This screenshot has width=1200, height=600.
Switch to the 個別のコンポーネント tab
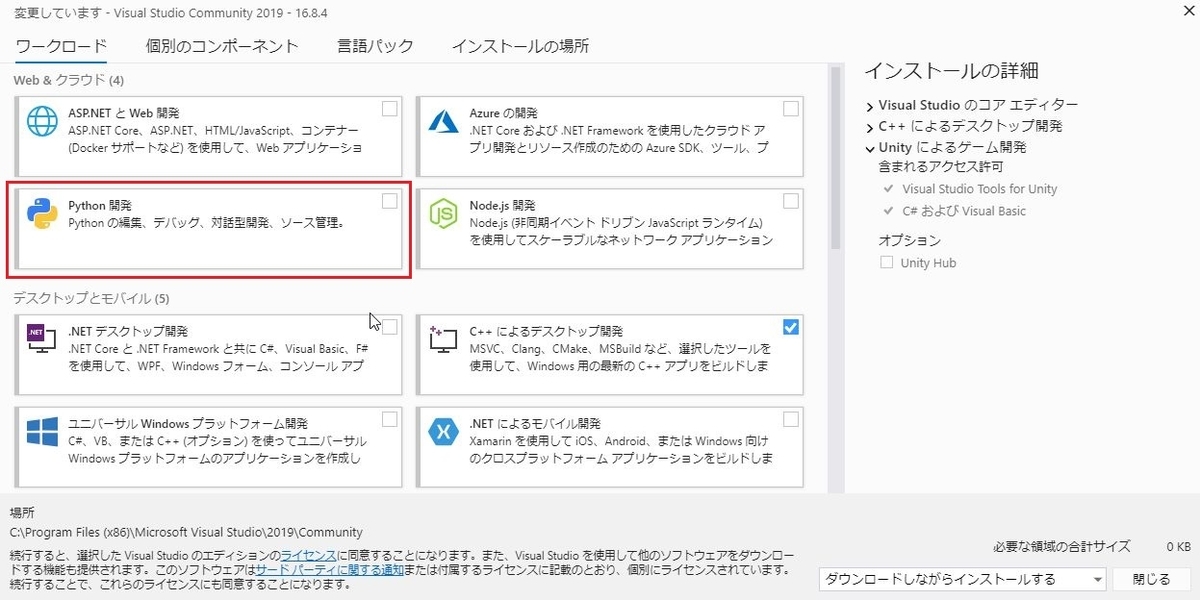pos(222,45)
